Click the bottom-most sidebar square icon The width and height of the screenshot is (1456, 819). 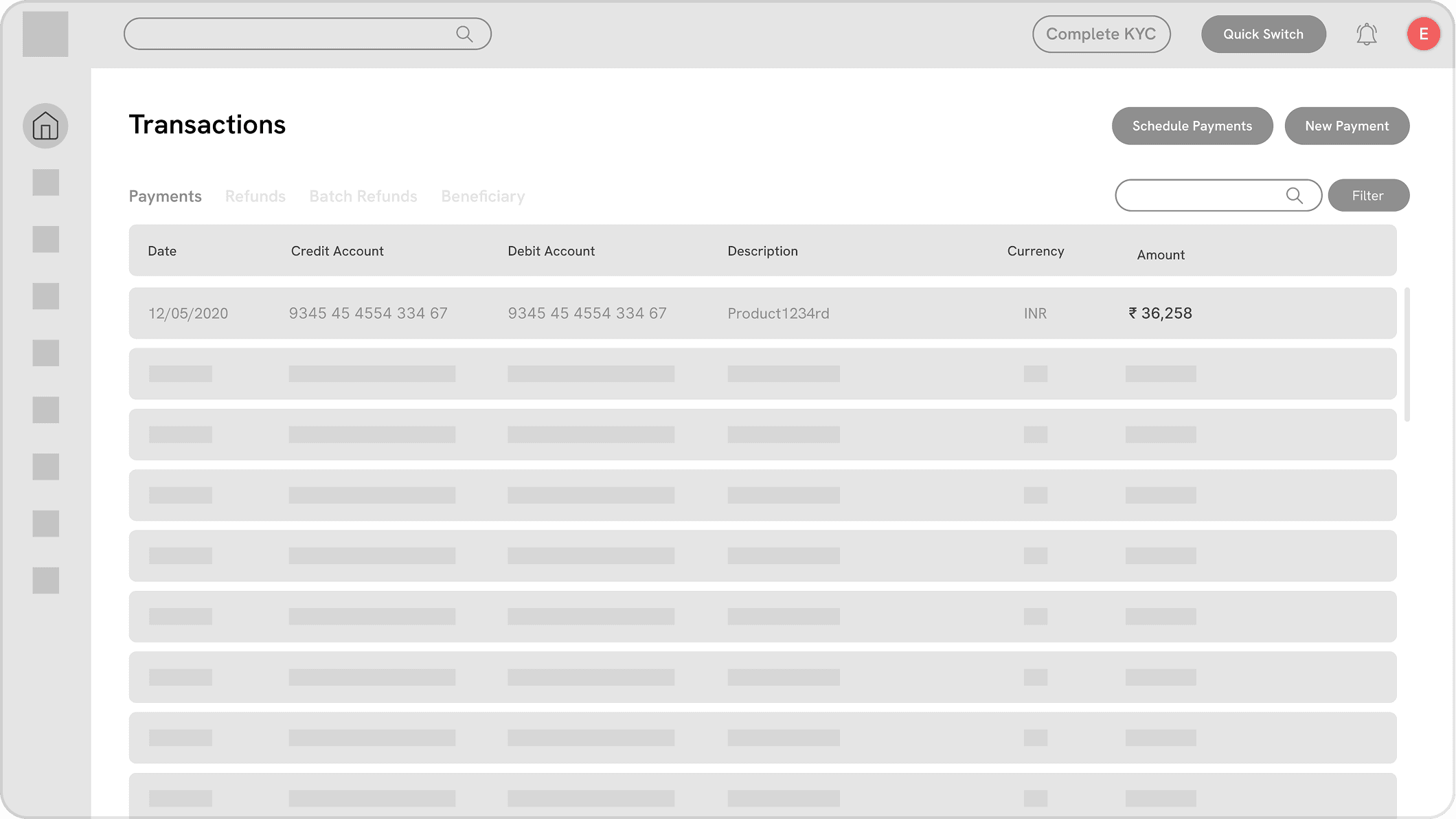pos(45,581)
